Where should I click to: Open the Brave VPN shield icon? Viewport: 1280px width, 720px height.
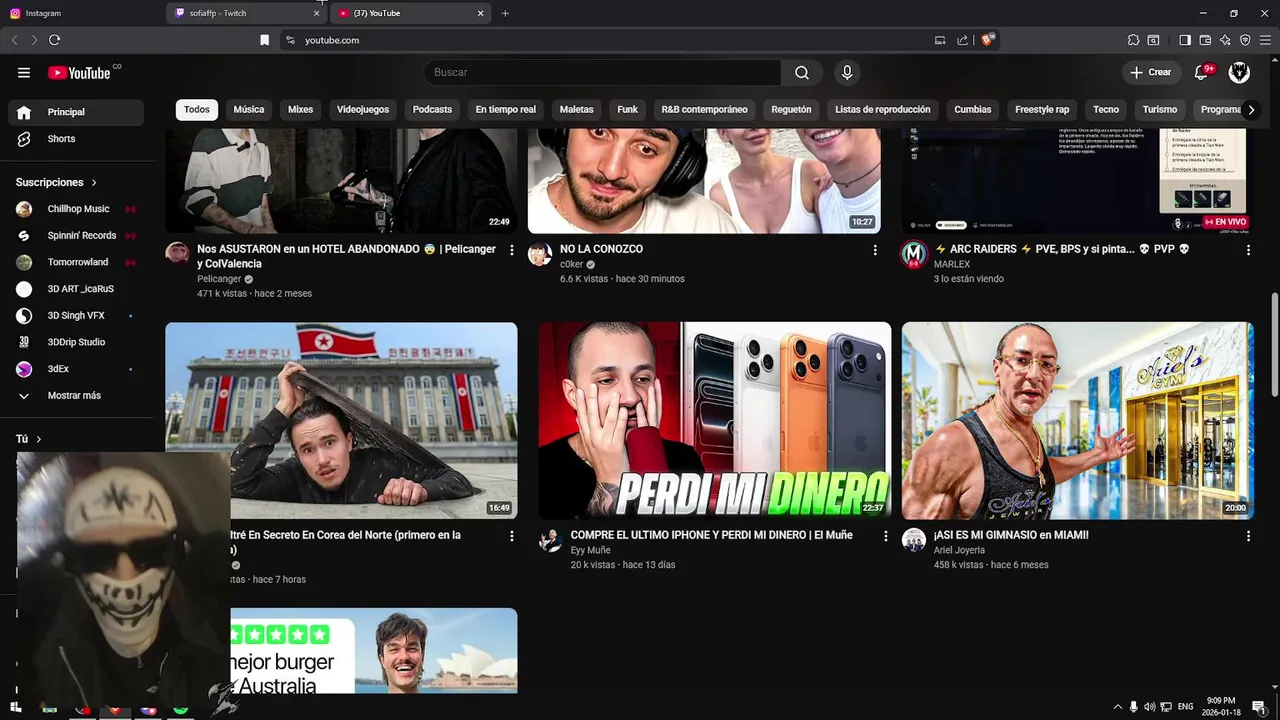[1245, 40]
